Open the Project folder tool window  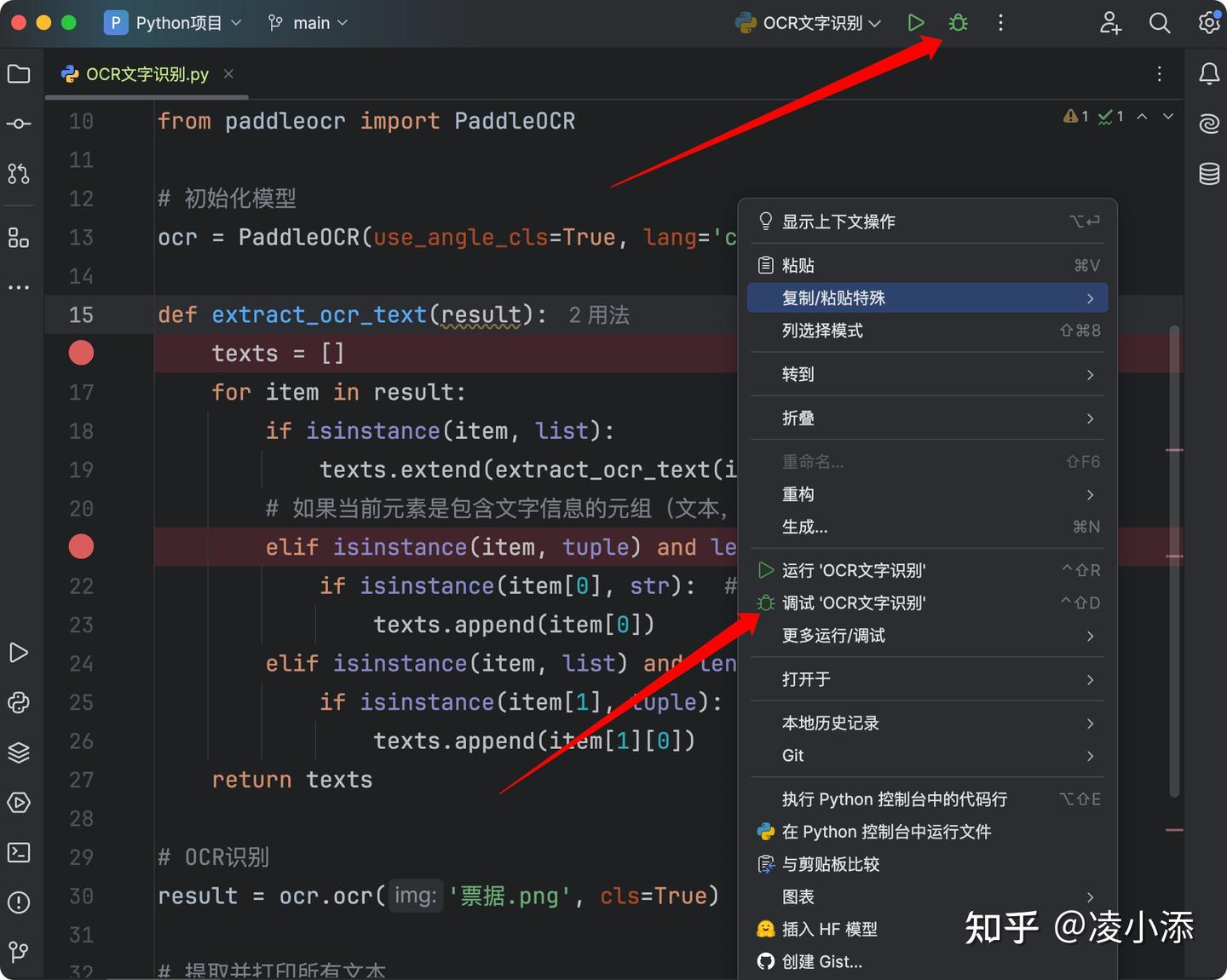point(19,74)
